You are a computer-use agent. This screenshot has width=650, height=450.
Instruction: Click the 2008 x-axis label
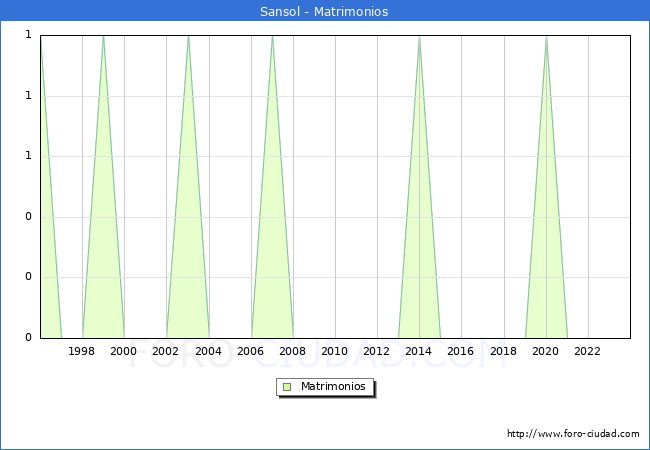point(293,351)
